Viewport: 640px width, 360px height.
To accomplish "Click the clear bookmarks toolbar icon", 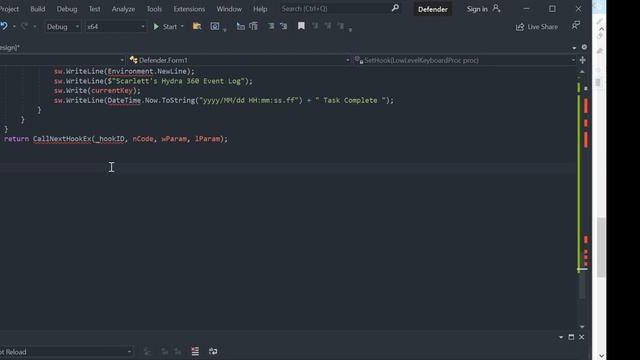I will (341, 26).
